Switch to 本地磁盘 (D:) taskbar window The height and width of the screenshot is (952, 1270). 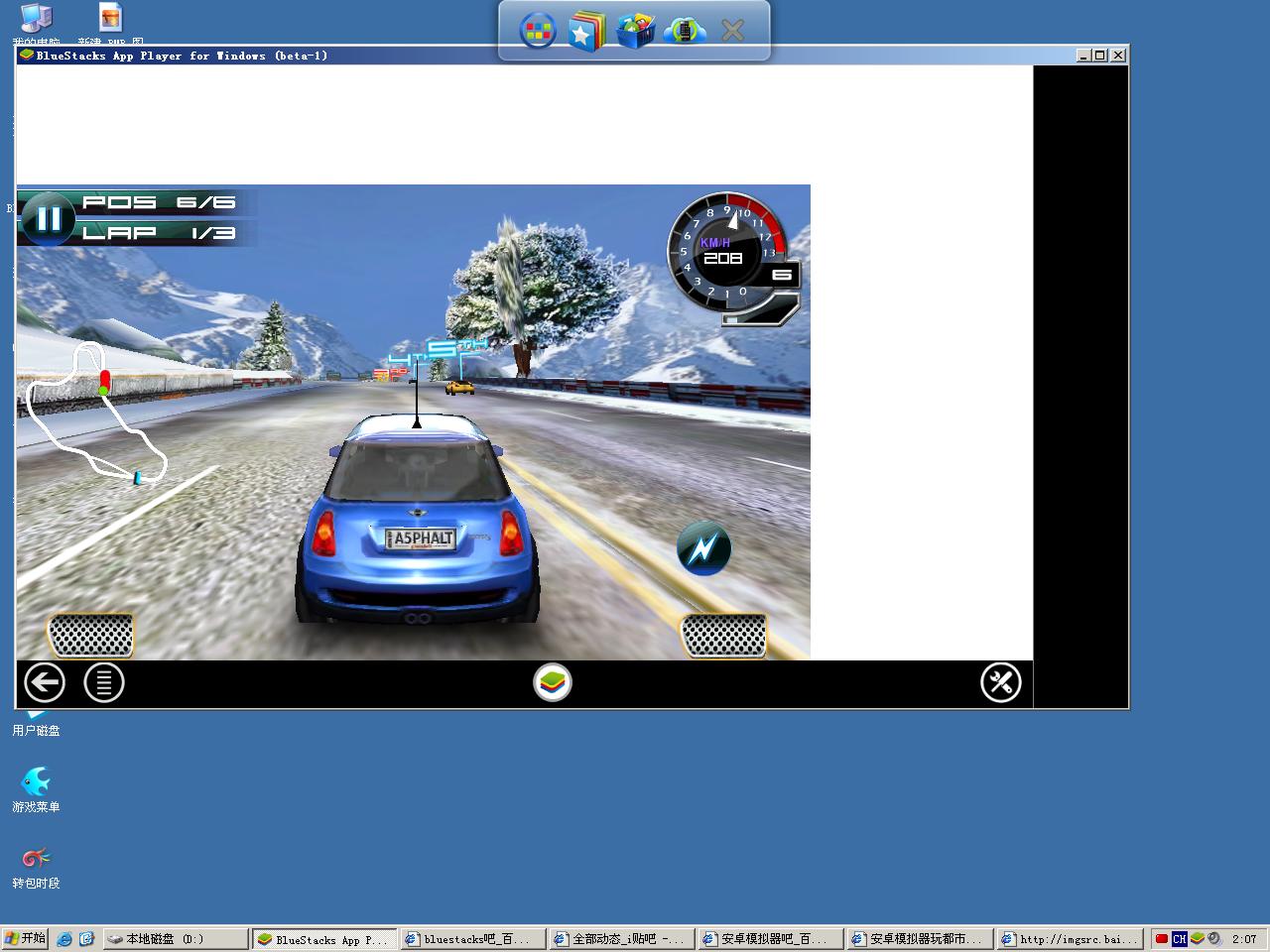176,939
